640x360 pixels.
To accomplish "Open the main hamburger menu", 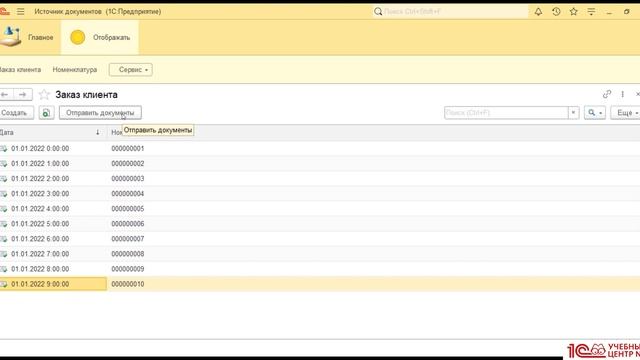I will tap(20, 11).
